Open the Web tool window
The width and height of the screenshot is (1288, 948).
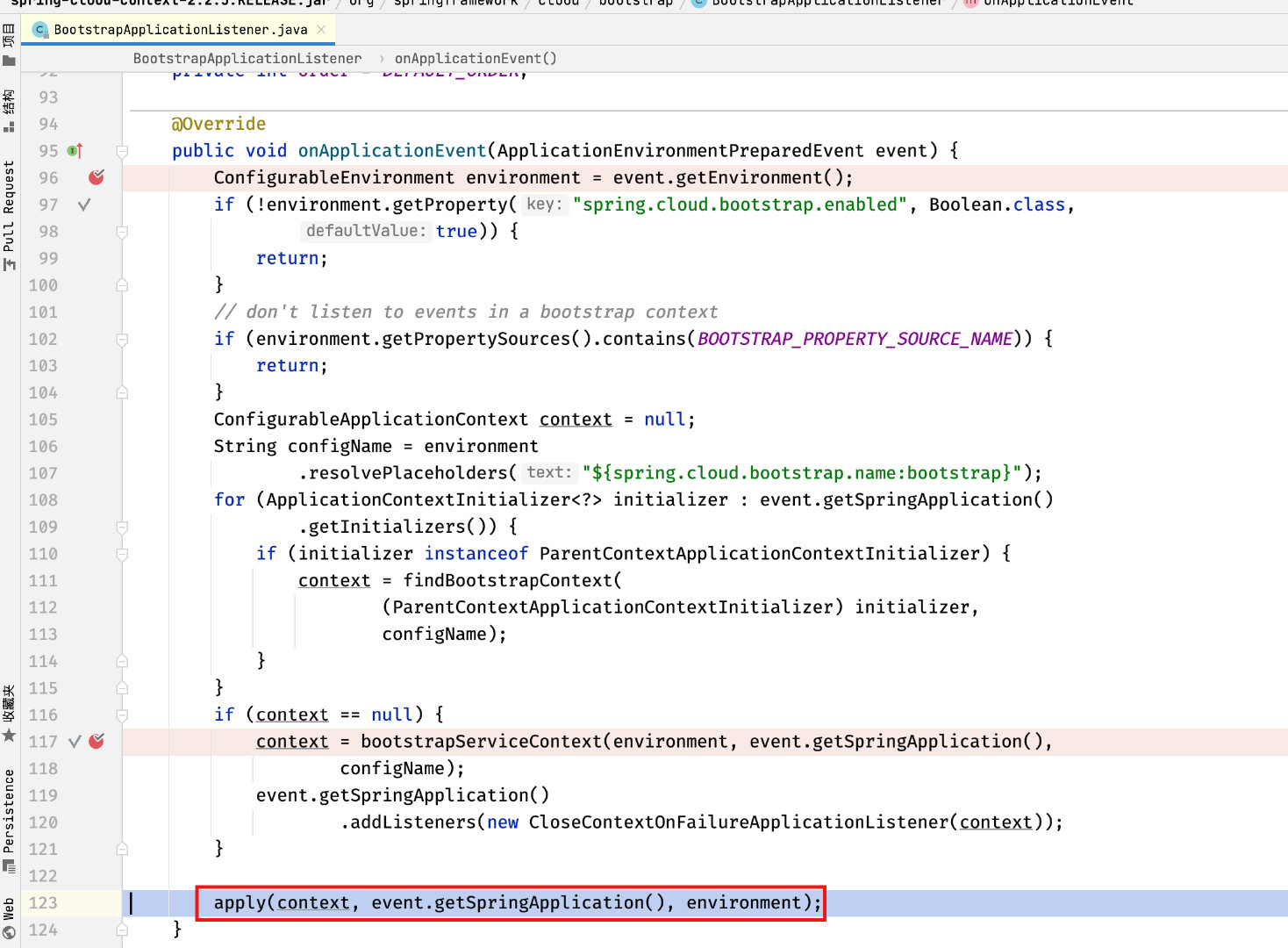click(9, 918)
